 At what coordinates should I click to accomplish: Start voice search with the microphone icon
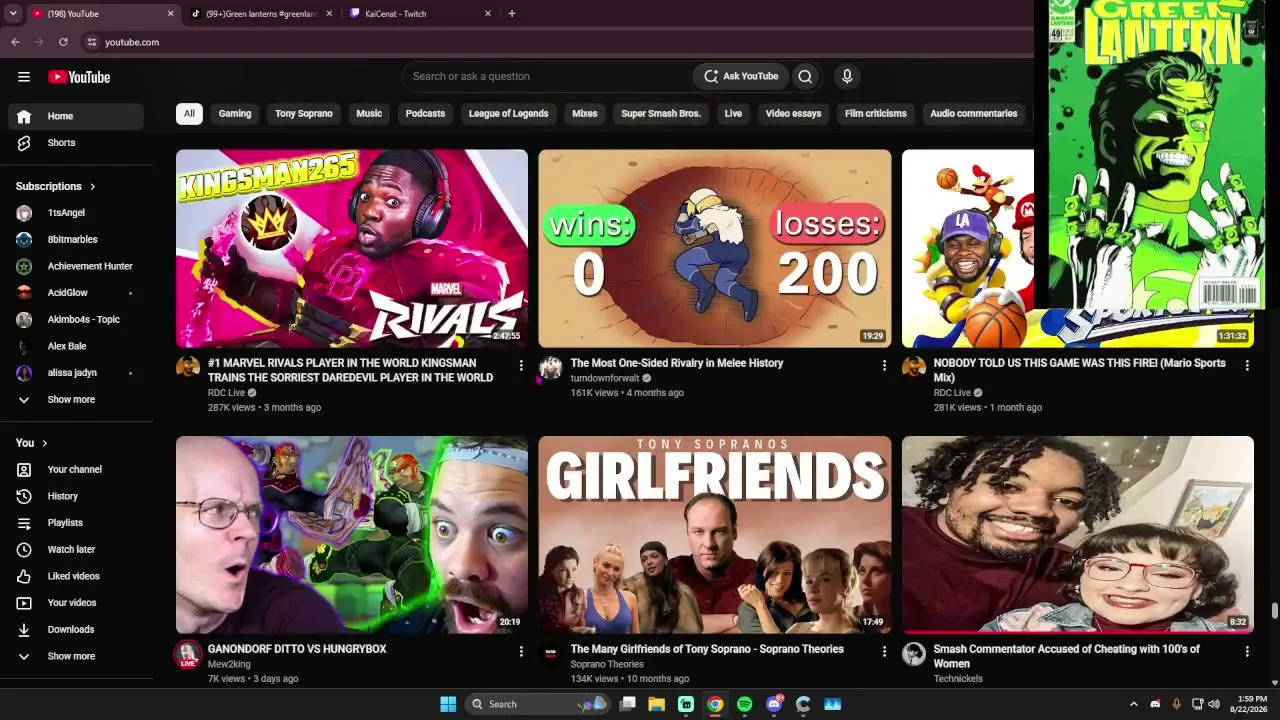847,76
